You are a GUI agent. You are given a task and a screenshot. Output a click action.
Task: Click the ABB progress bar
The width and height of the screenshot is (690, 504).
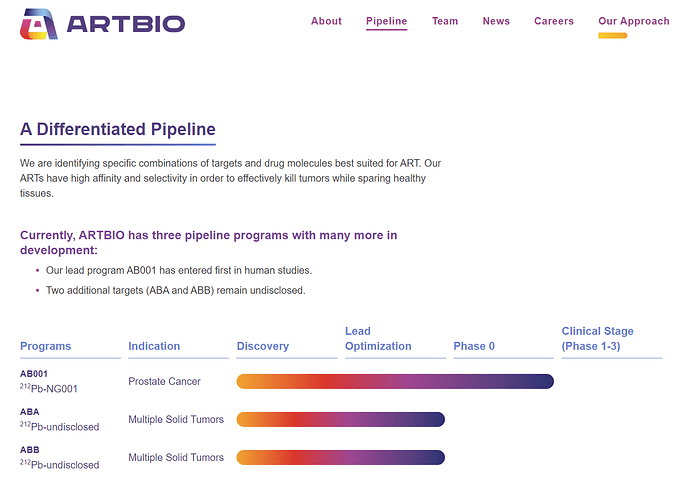[x=341, y=457]
